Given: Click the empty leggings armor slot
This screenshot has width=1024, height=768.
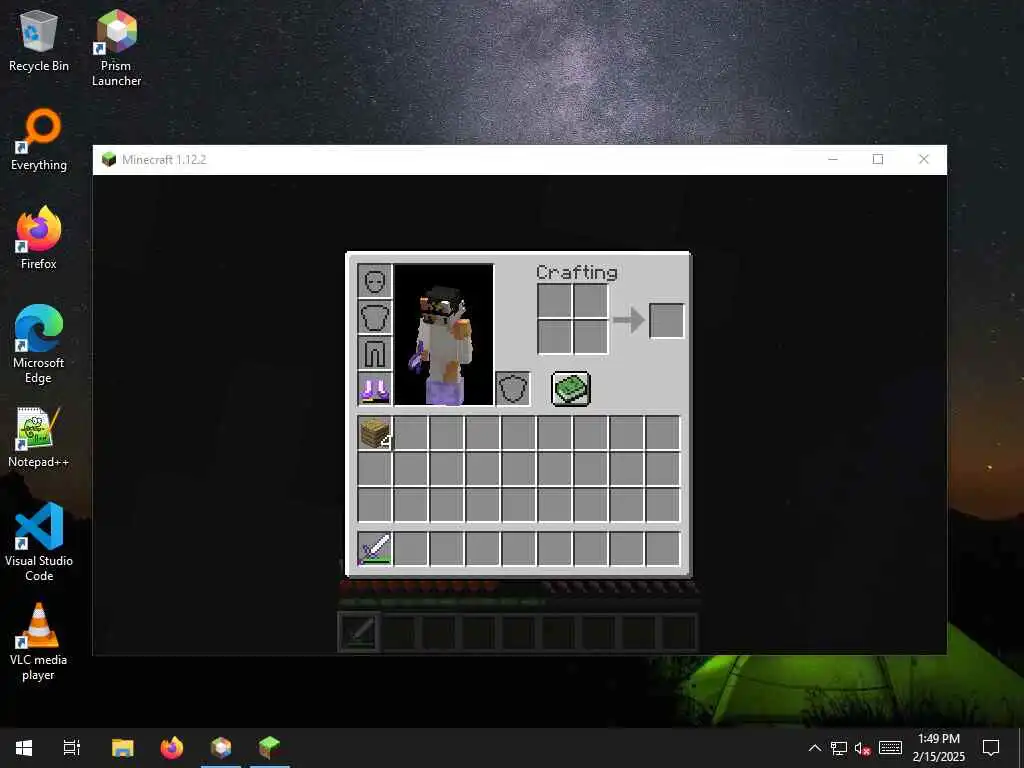Looking at the screenshot, I should [375, 353].
